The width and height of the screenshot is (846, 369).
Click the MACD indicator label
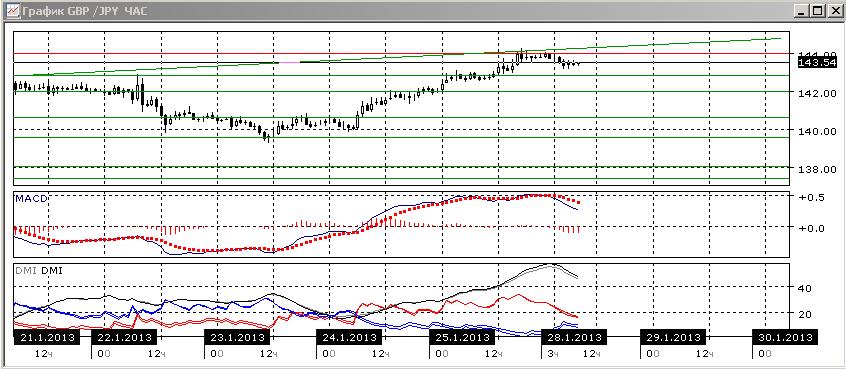click(31, 199)
